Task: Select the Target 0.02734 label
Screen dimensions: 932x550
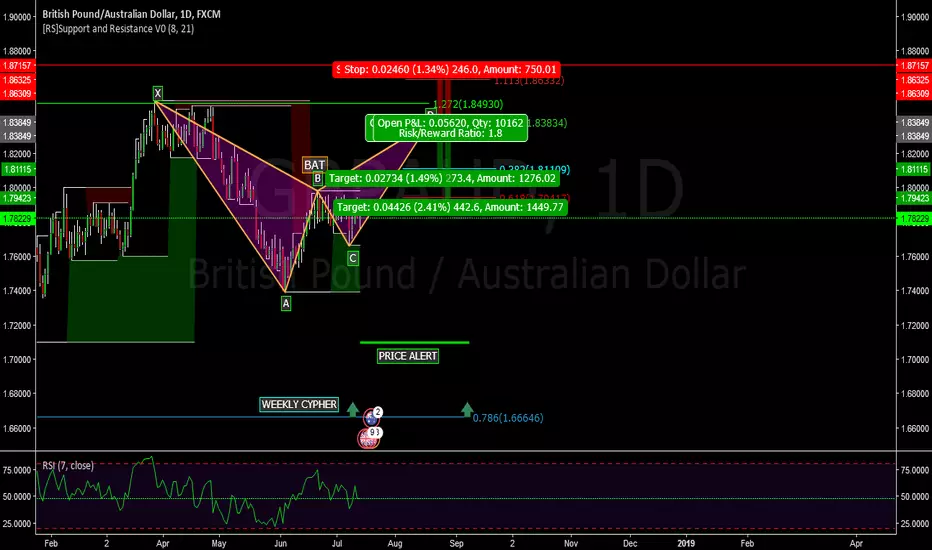Action: click(442, 178)
